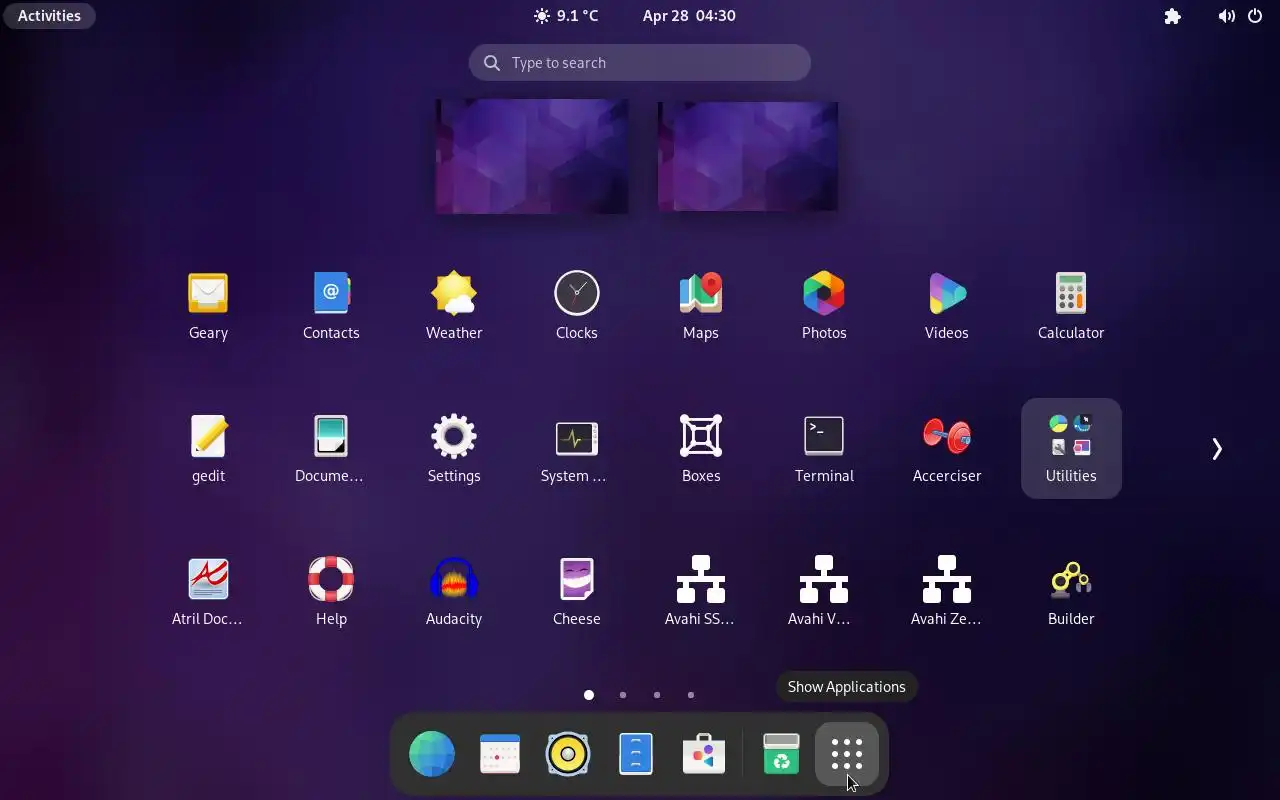The height and width of the screenshot is (800, 1280).
Task: Launch Avahi Zeroconf Browser
Action: [x=947, y=592]
